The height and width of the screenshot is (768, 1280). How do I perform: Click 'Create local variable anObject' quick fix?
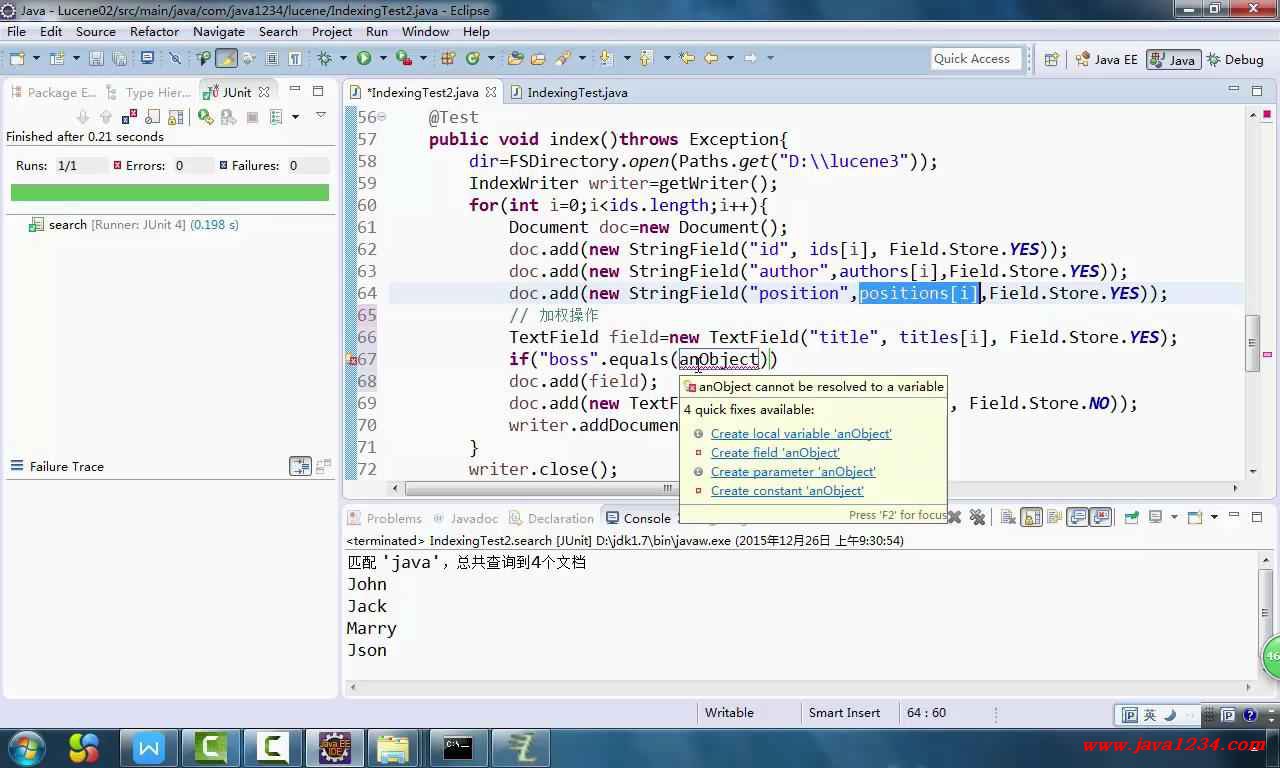point(801,433)
